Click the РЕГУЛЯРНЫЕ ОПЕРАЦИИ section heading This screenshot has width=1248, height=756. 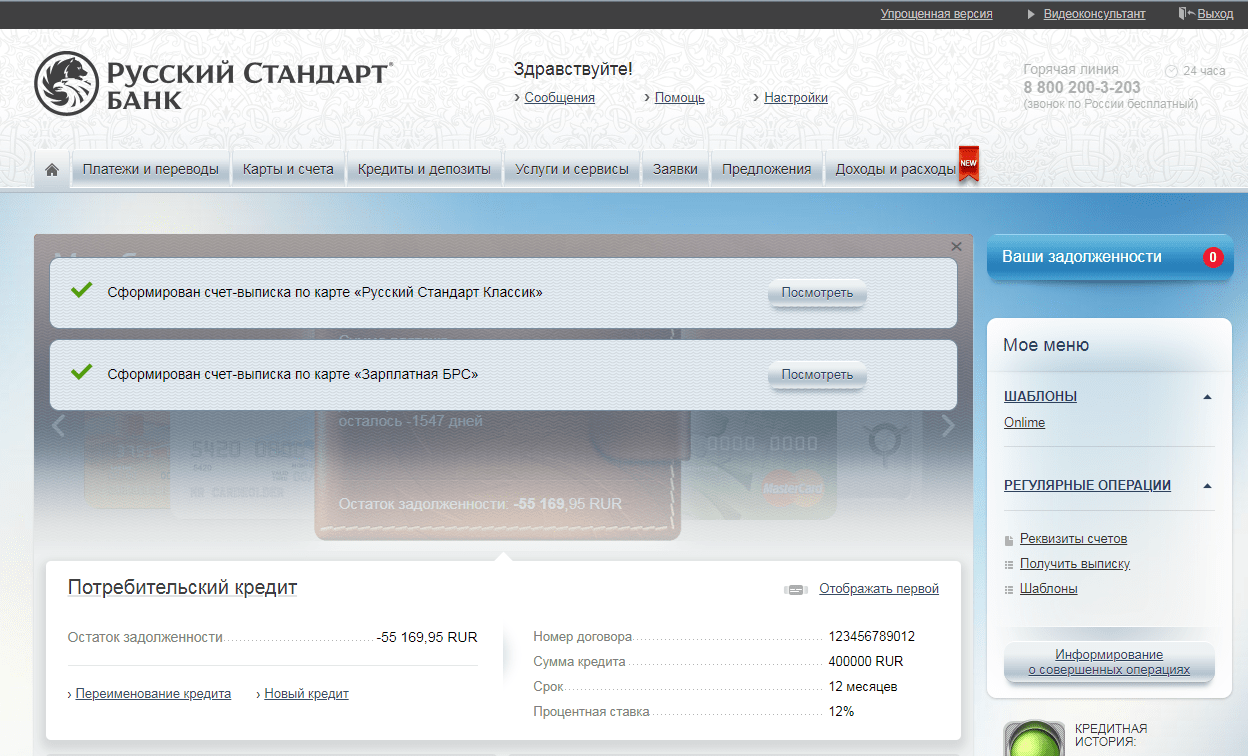click(x=1087, y=485)
